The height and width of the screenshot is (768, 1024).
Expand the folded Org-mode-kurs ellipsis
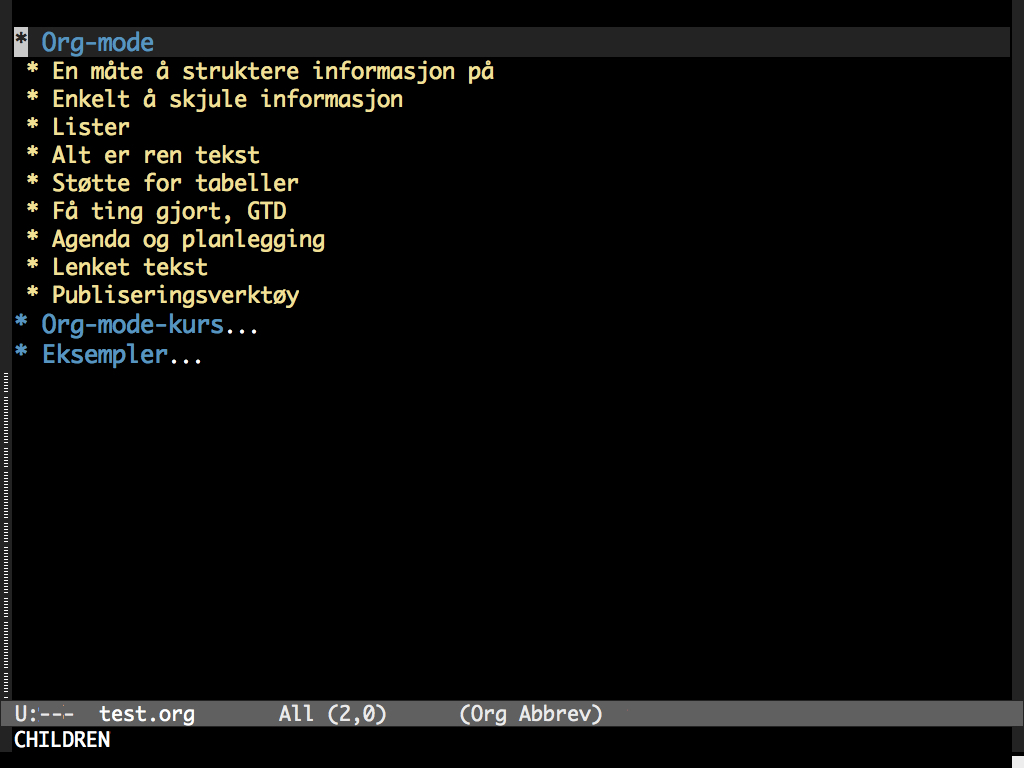click(x=242, y=326)
